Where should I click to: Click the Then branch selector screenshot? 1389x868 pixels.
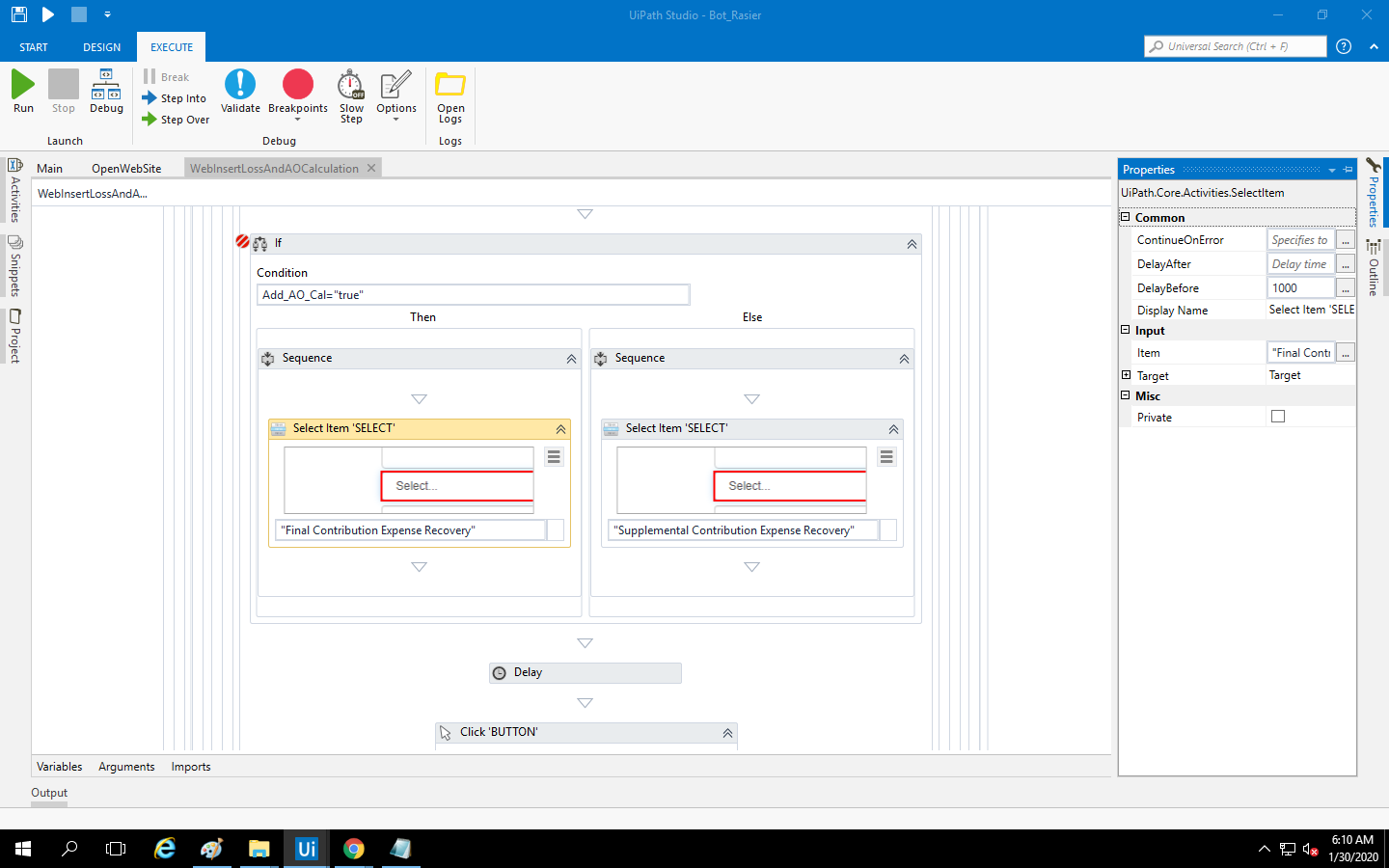[409, 480]
